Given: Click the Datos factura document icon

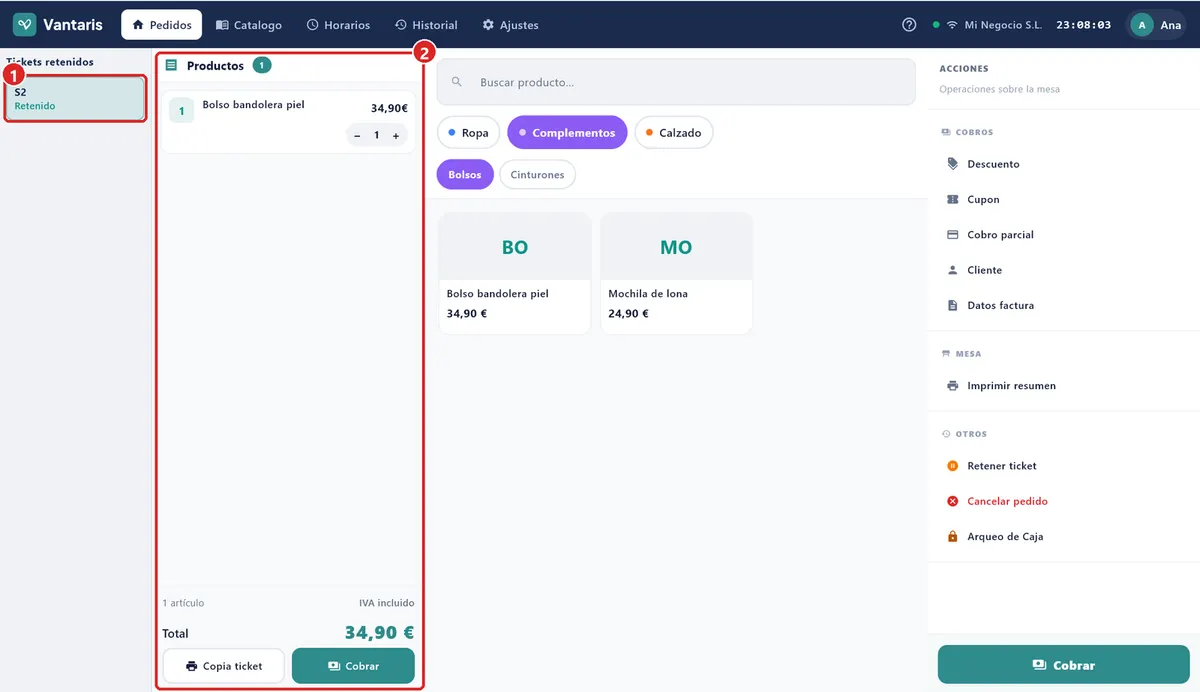Looking at the screenshot, I should (952, 305).
